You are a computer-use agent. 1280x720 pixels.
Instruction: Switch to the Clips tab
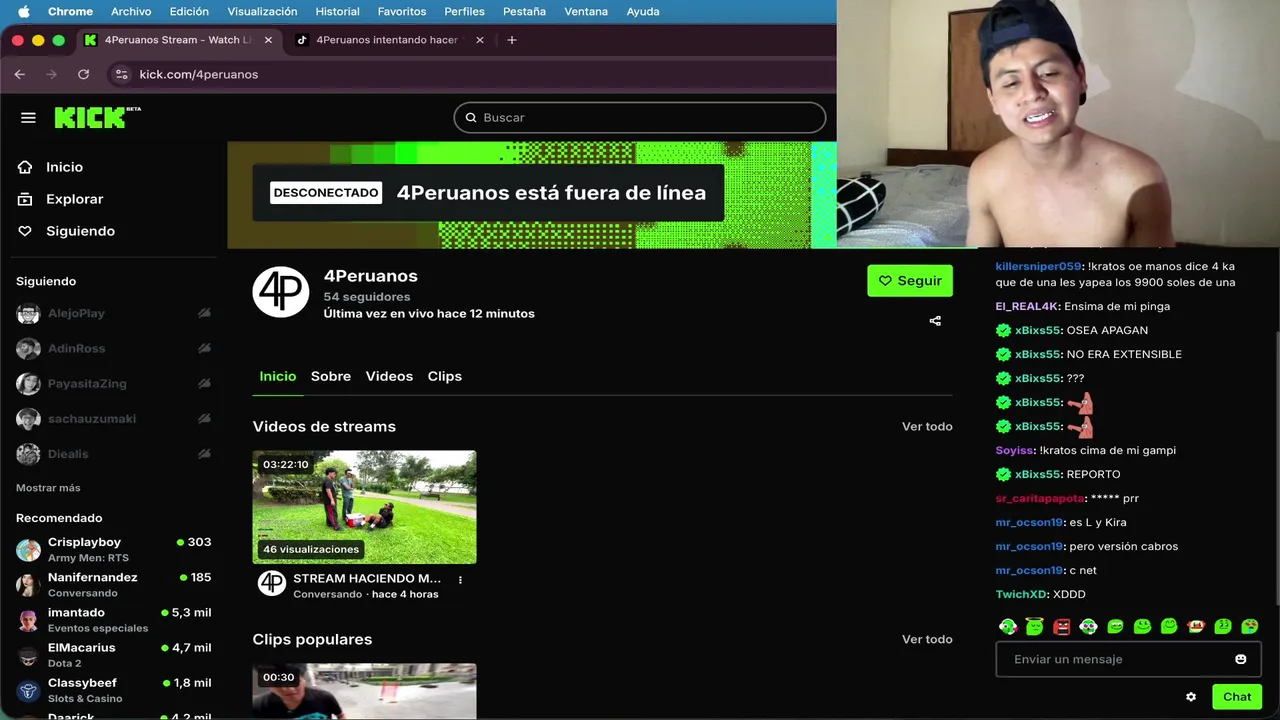tap(444, 376)
